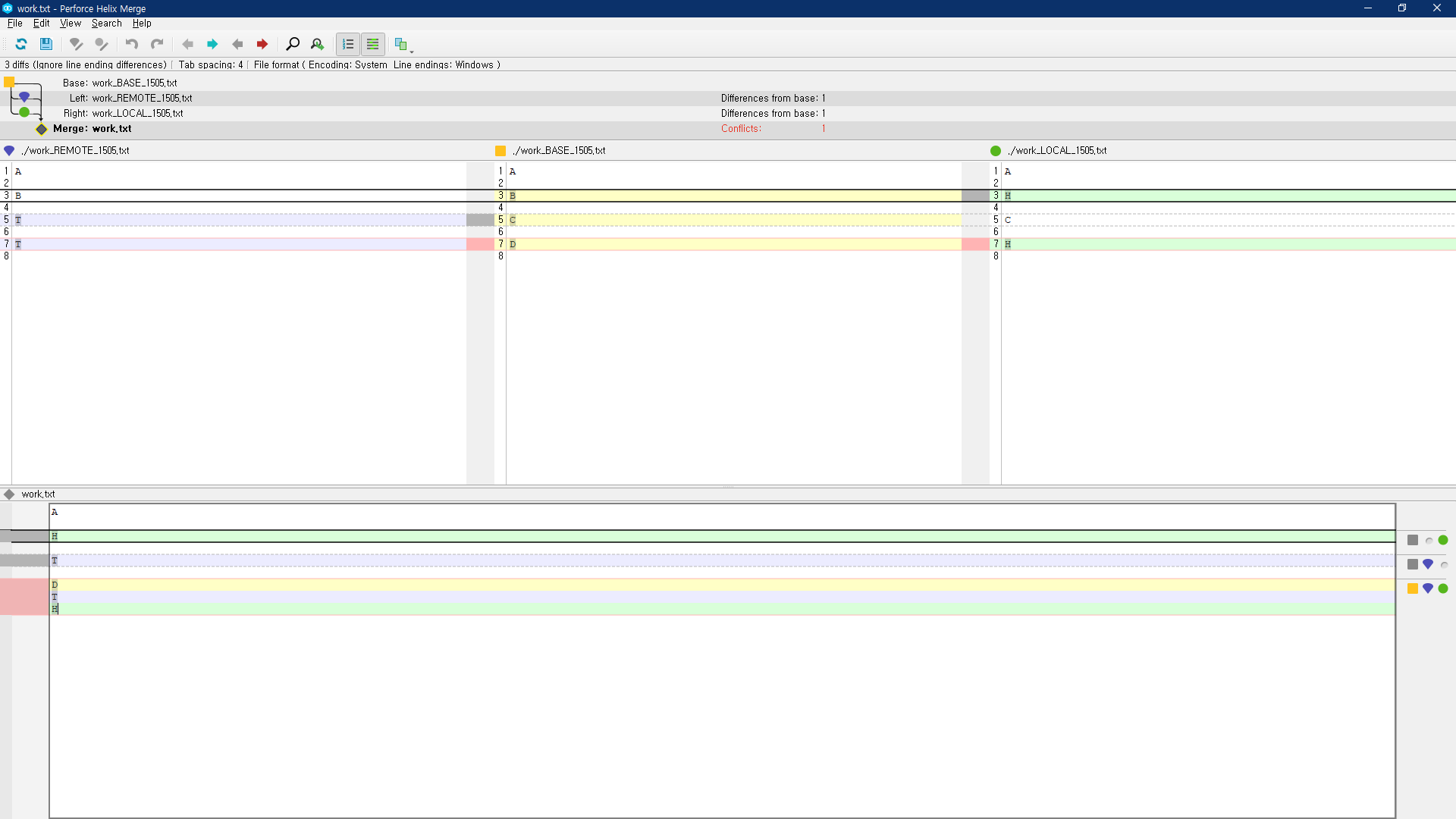Select yellow BASE swatch for the conflict
This screenshot has height=819, width=1456.
[x=1413, y=588]
